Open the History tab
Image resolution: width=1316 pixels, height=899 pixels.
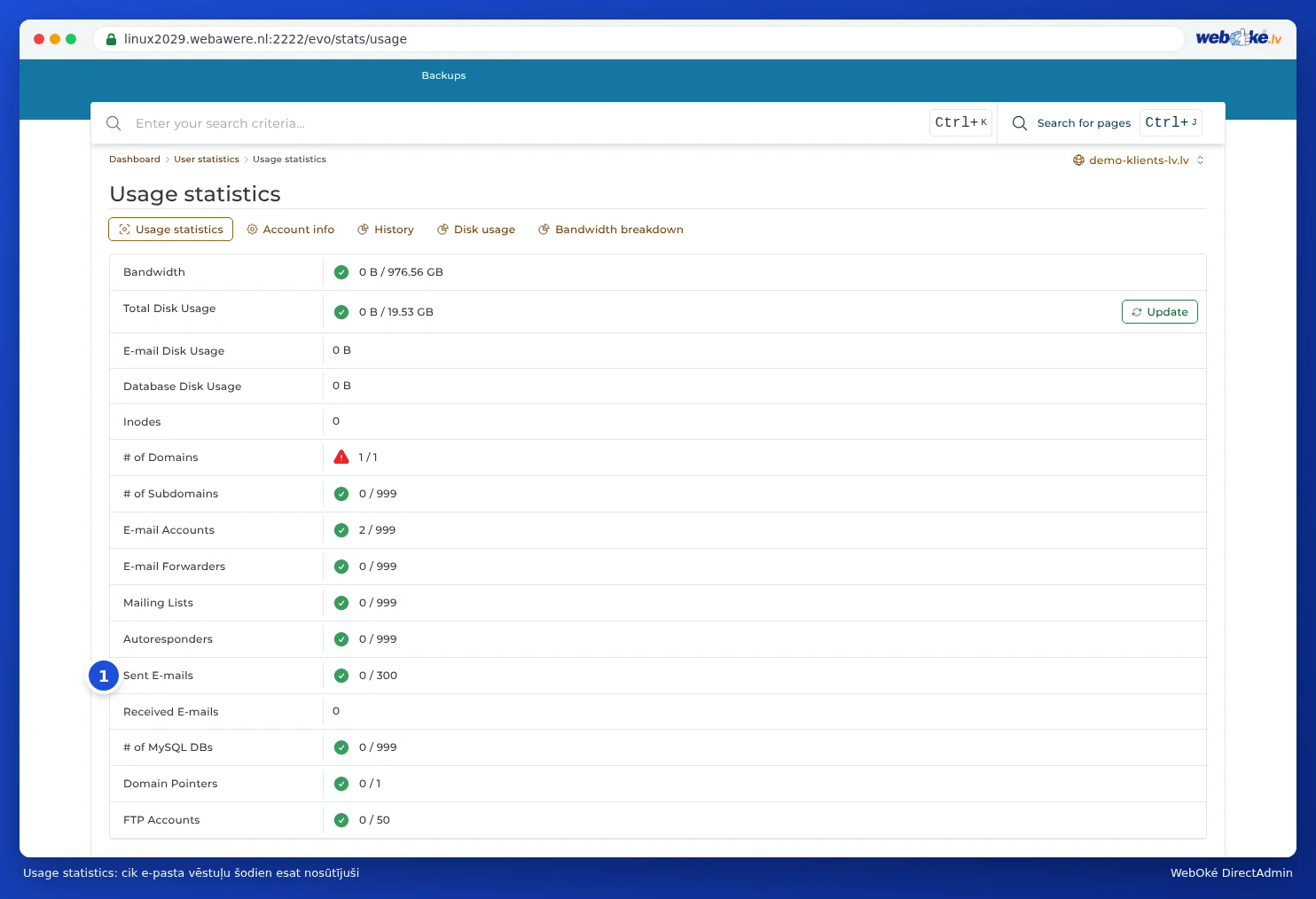(x=386, y=230)
